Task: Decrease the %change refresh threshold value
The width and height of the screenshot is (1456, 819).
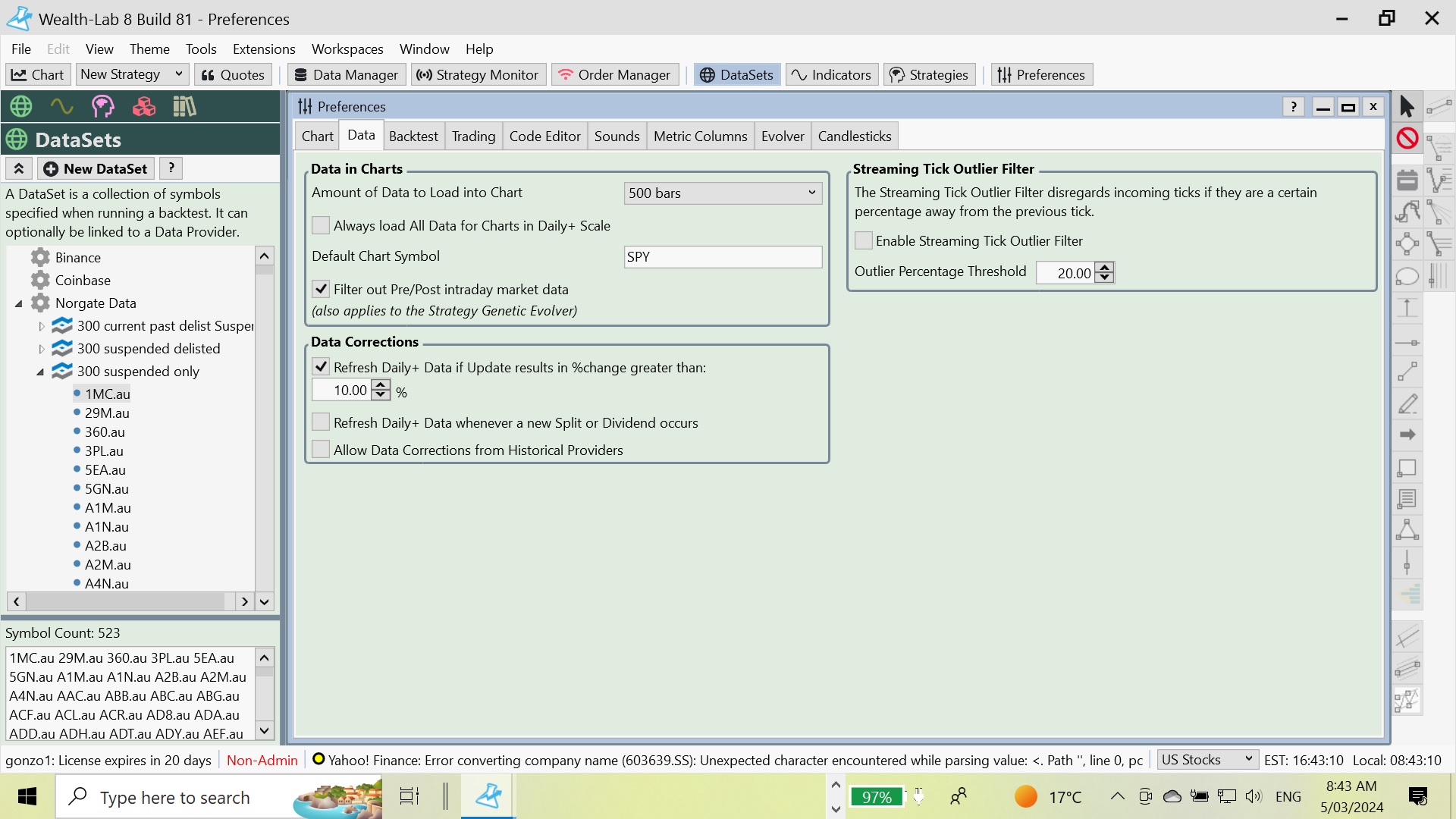Action: (381, 395)
